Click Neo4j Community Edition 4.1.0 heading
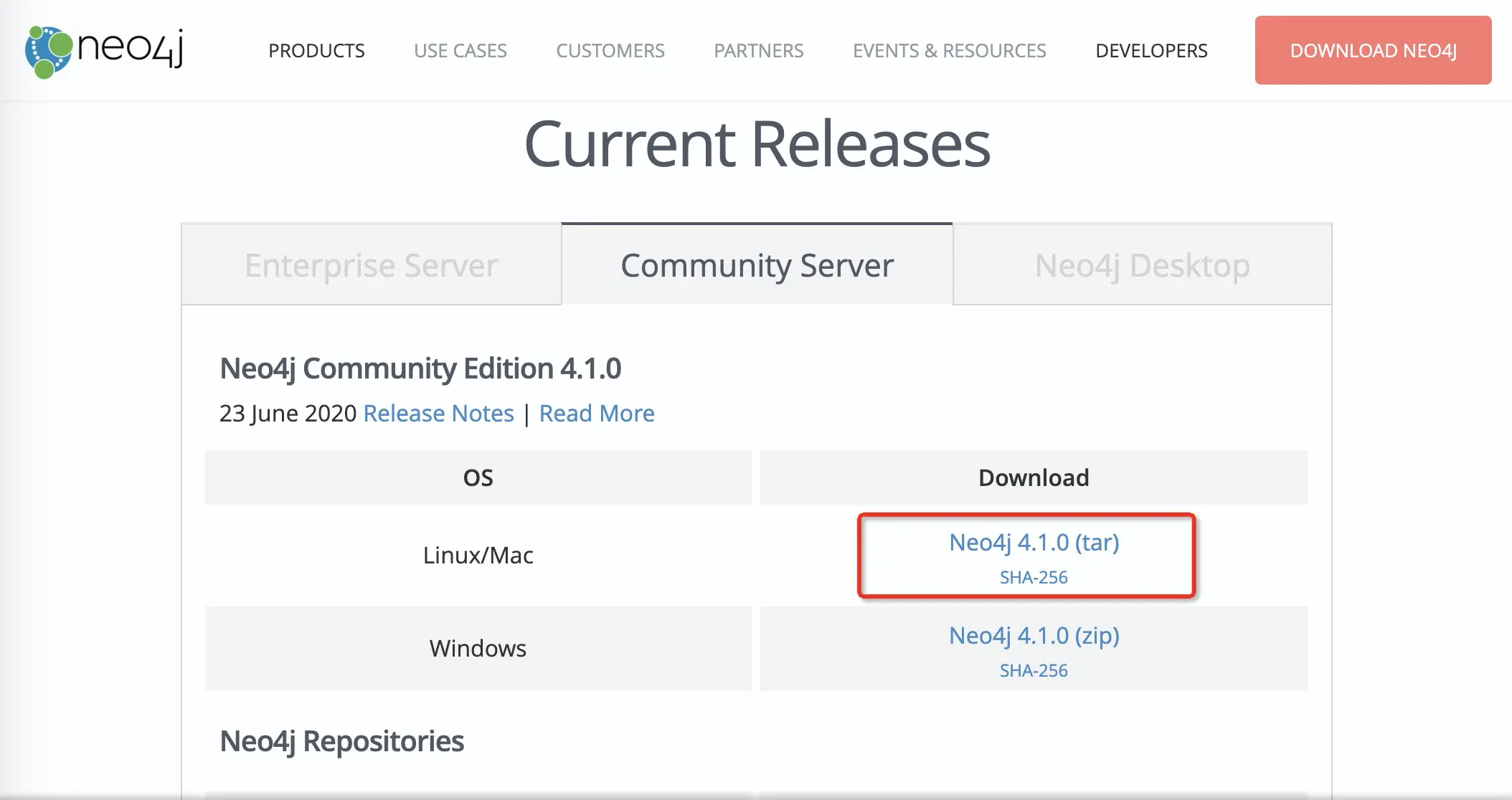Image resolution: width=1512 pixels, height=800 pixels. pos(420,368)
